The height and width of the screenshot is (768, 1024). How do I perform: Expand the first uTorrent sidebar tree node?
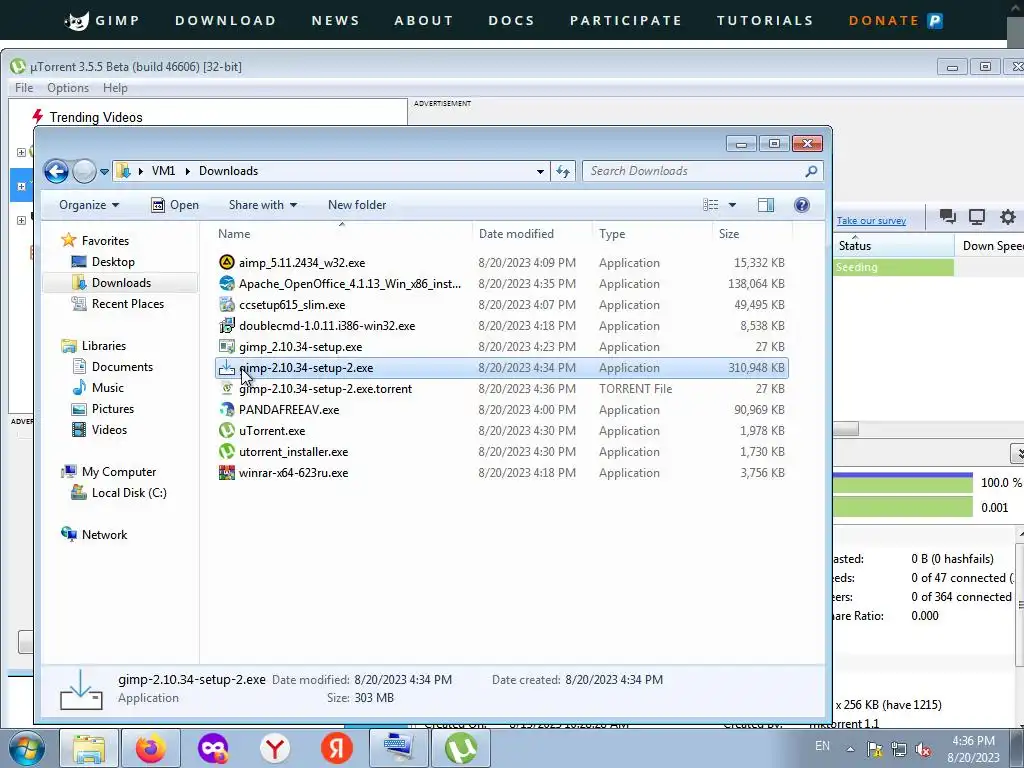click(21, 152)
